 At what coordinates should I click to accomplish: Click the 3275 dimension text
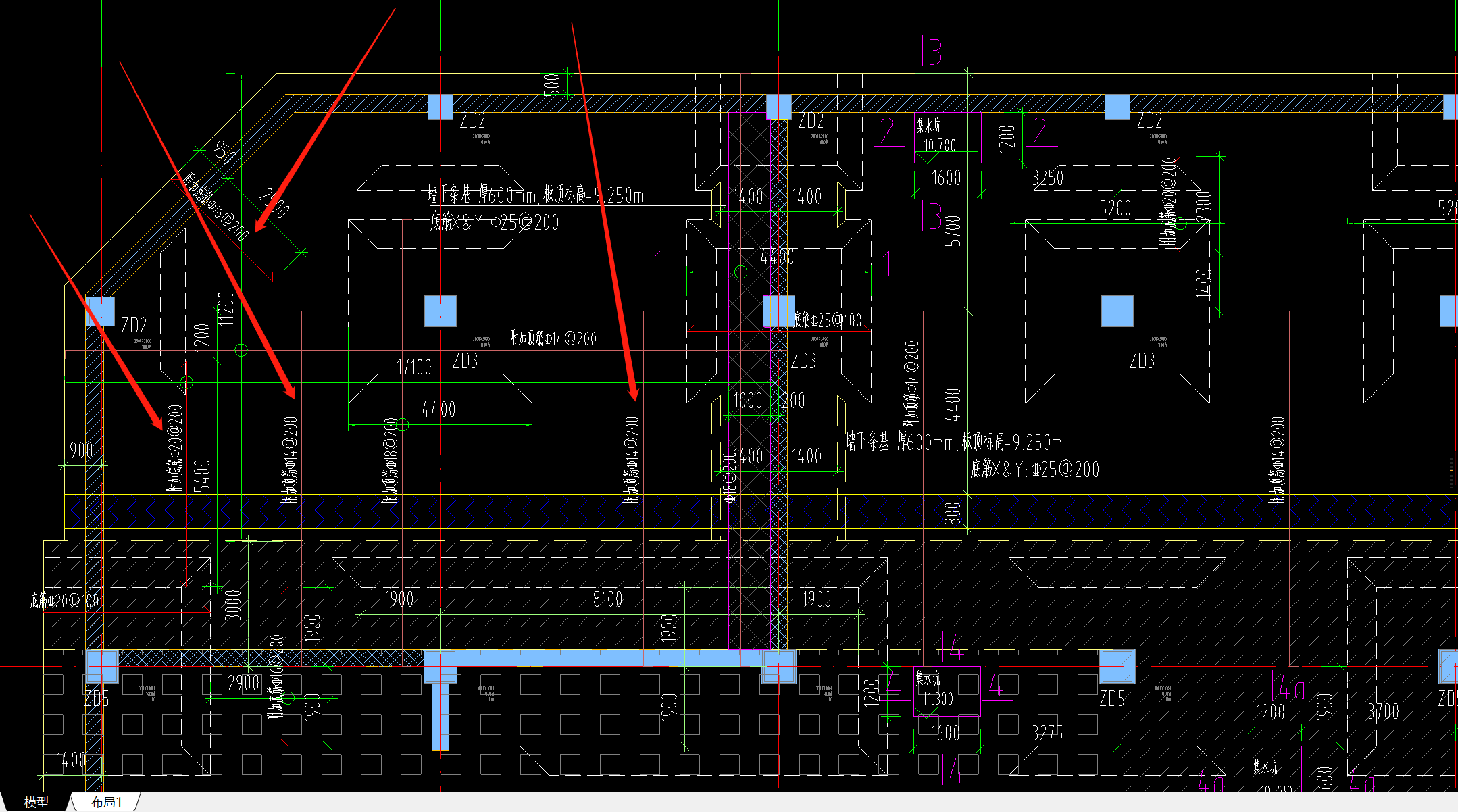pos(1047,733)
